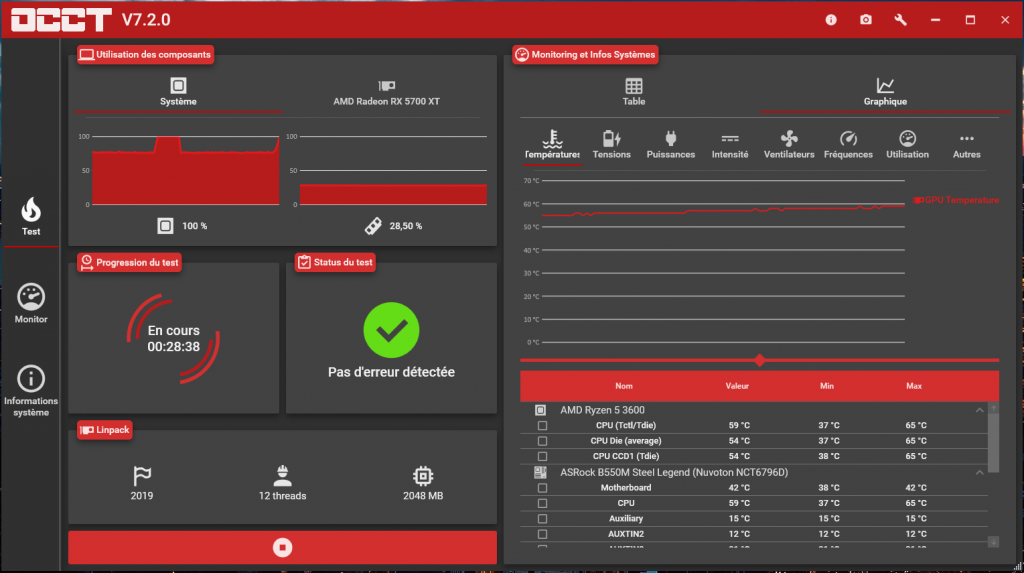This screenshot has height=573, width=1024.
Task: Click the 2048 MB memory chip icon
Action: pos(423,476)
